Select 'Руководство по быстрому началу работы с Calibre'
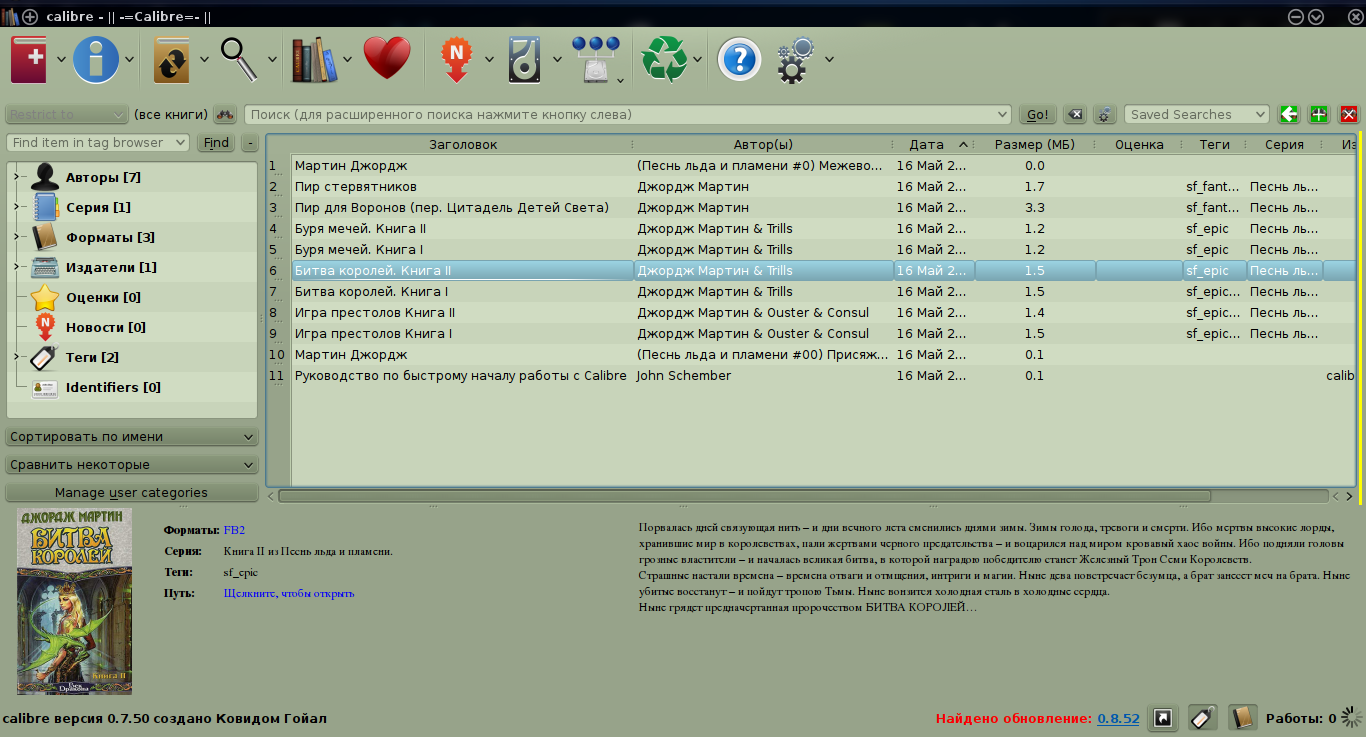Screen dimensions: 1366x737 [x=460, y=376]
